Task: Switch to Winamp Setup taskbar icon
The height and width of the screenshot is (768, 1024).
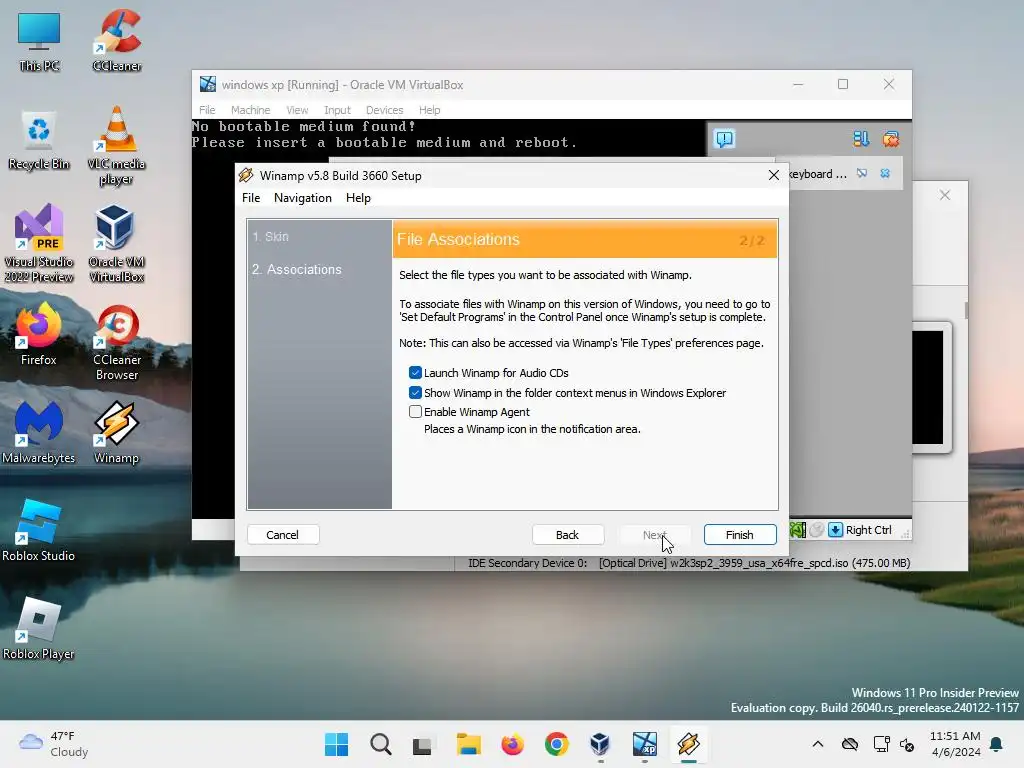Action: pyautogui.click(x=688, y=744)
